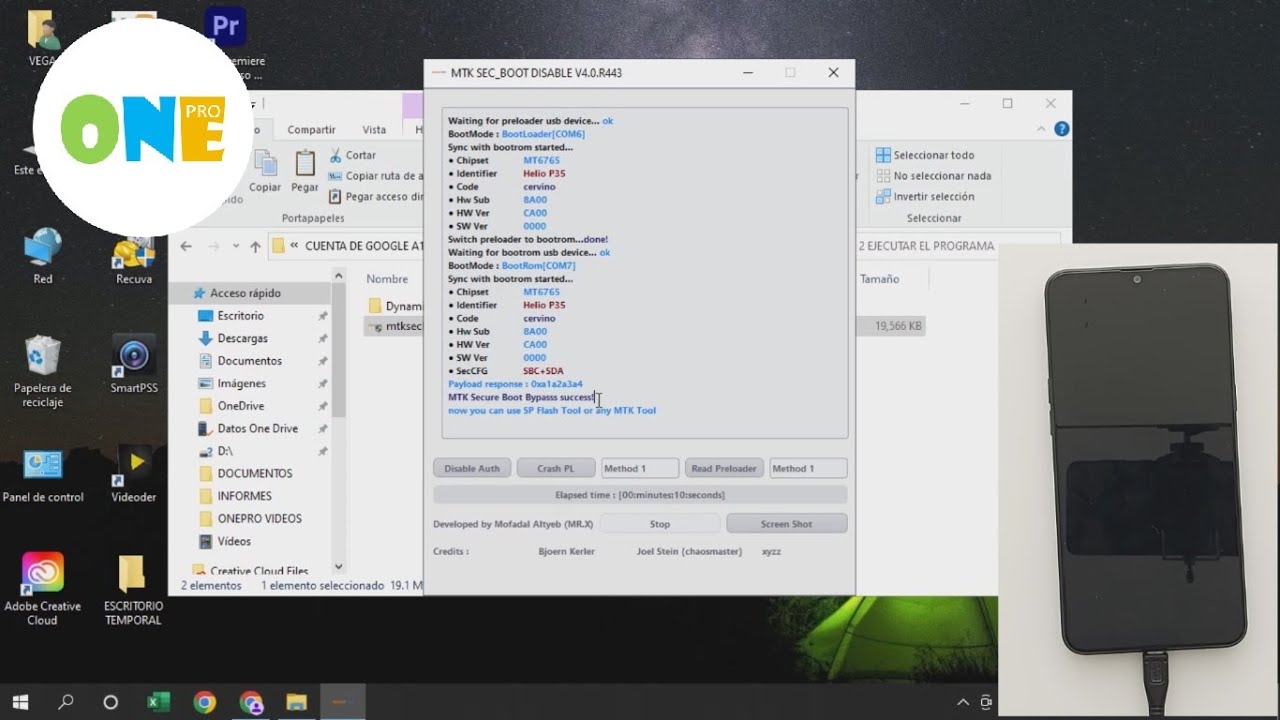The height and width of the screenshot is (720, 1280).
Task: Open Papelera de reciclaje desktop icon
Action: (43, 372)
